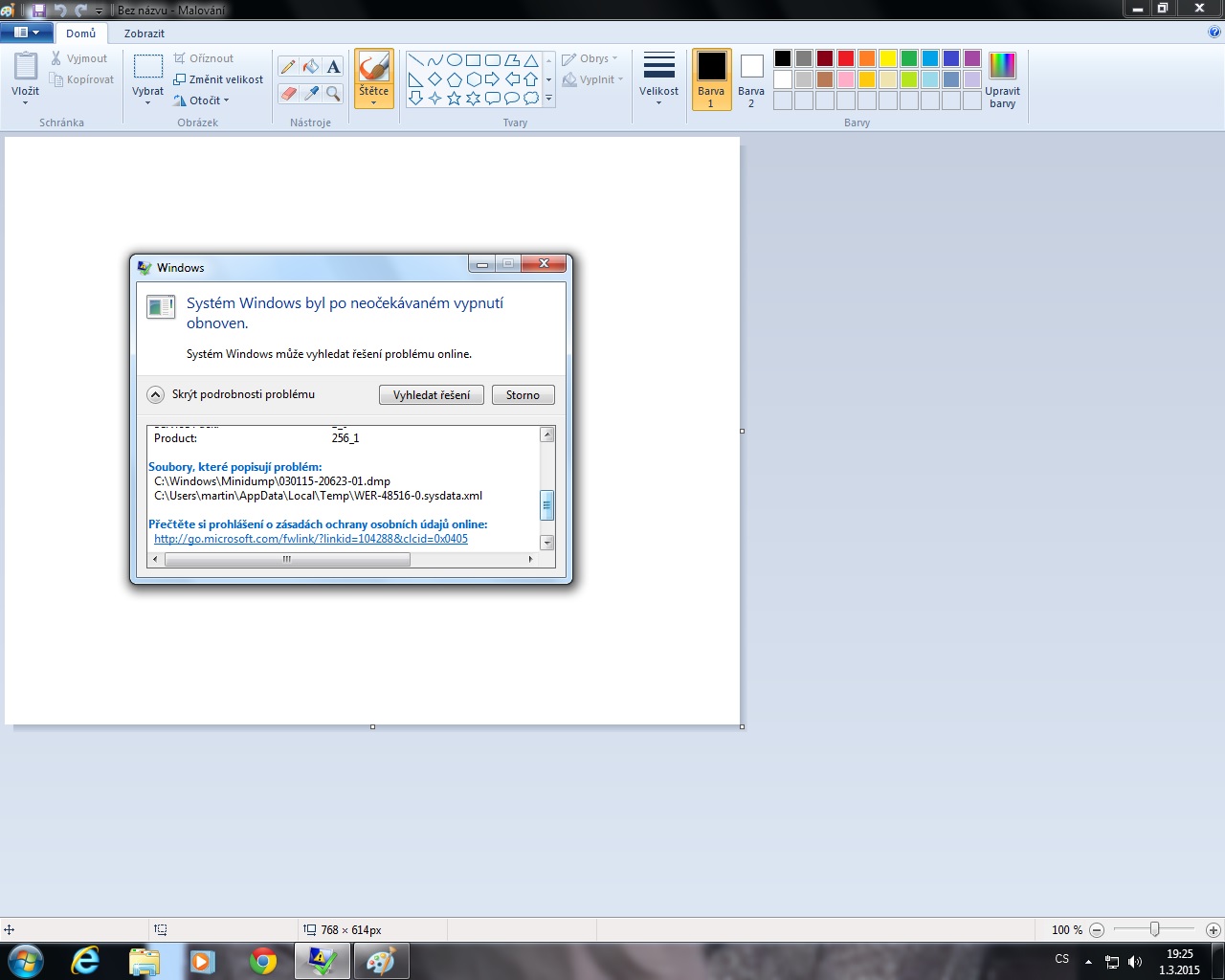1225x980 pixels.
Task: Pick the Right arrow shape
Action: click(x=493, y=79)
